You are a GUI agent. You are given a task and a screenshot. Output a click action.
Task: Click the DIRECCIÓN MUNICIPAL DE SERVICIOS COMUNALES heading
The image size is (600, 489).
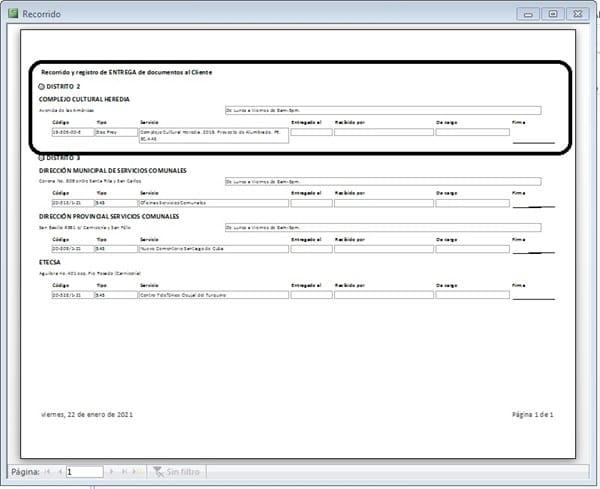point(112,171)
